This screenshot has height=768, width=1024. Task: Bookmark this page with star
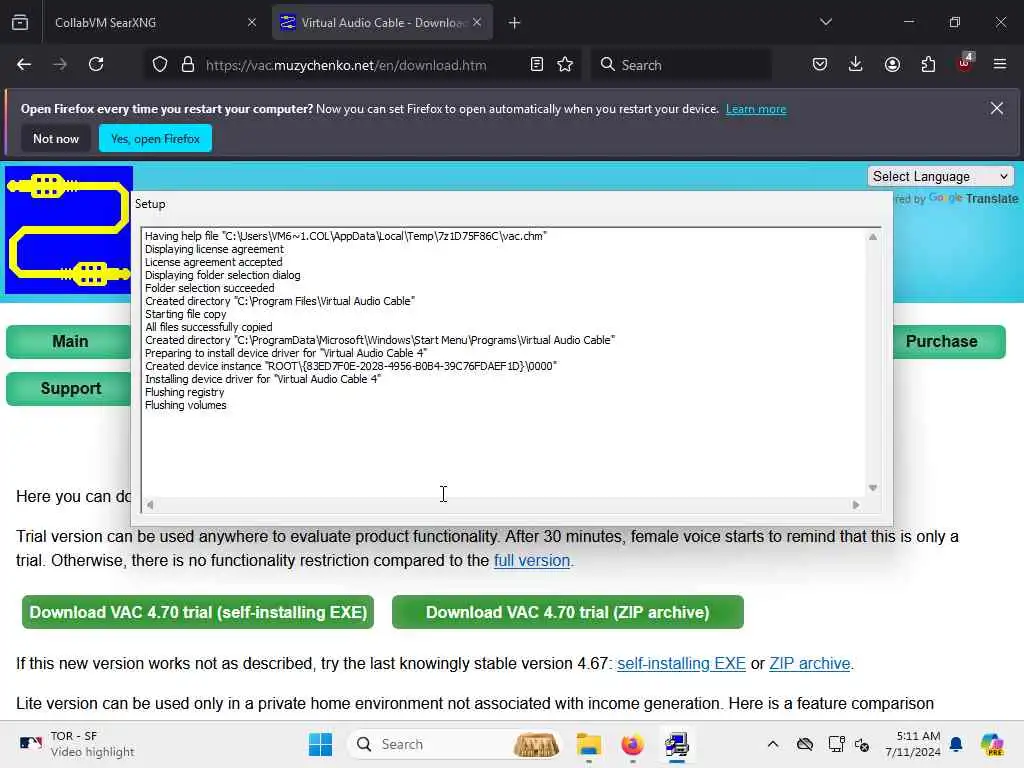566,65
